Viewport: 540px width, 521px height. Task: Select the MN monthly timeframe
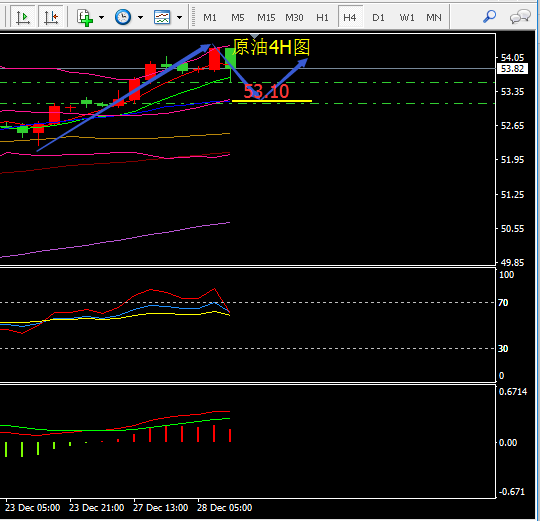point(434,17)
